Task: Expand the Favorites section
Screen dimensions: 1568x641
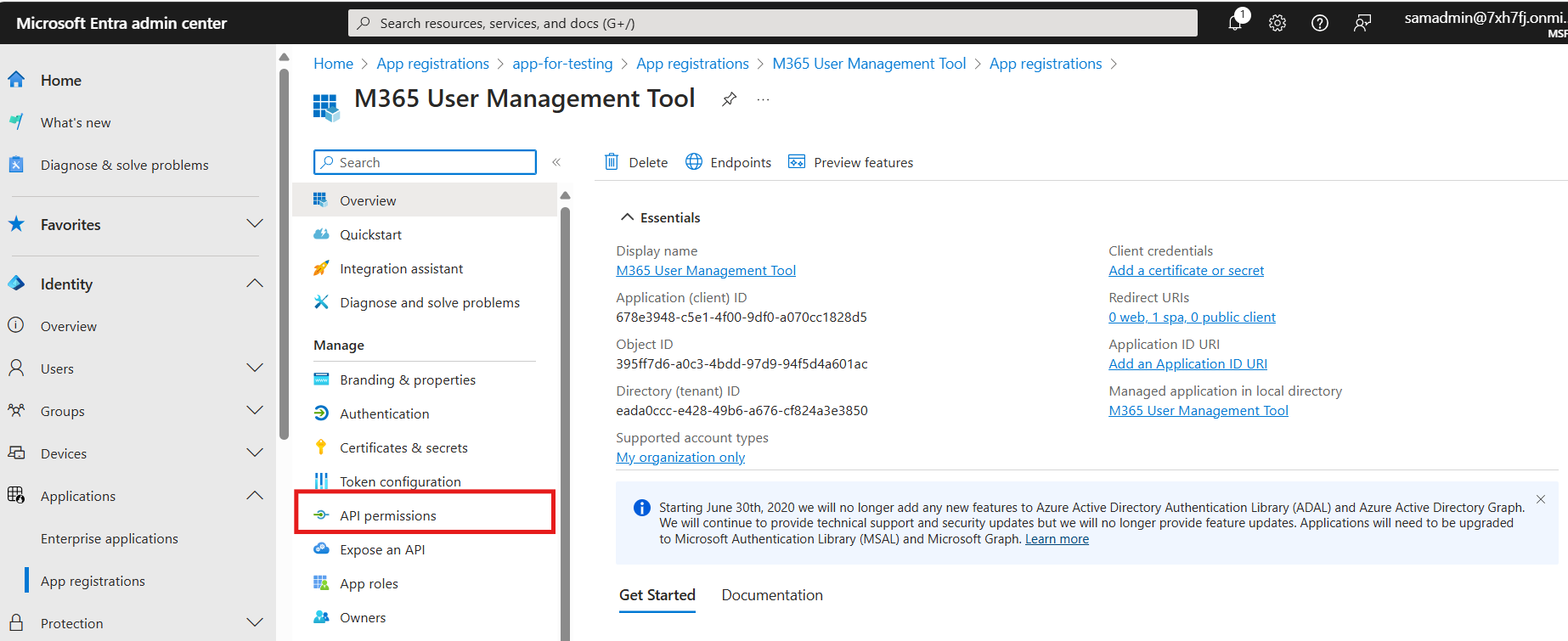Action: [x=255, y=224]
